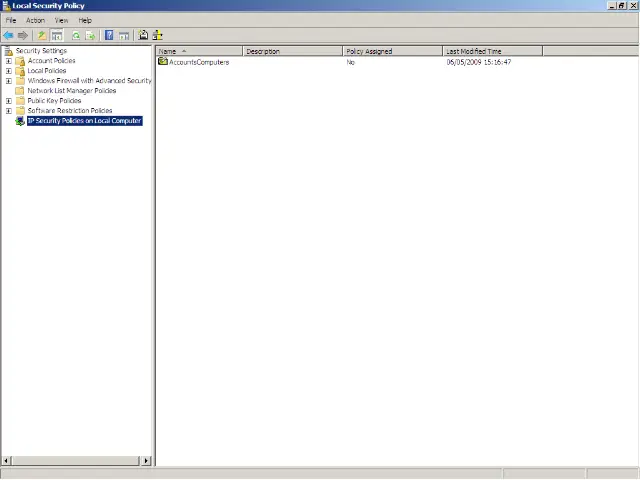Minimize the Local Security Policy window
Screen dimensions: 640x480
pos(611,6)
